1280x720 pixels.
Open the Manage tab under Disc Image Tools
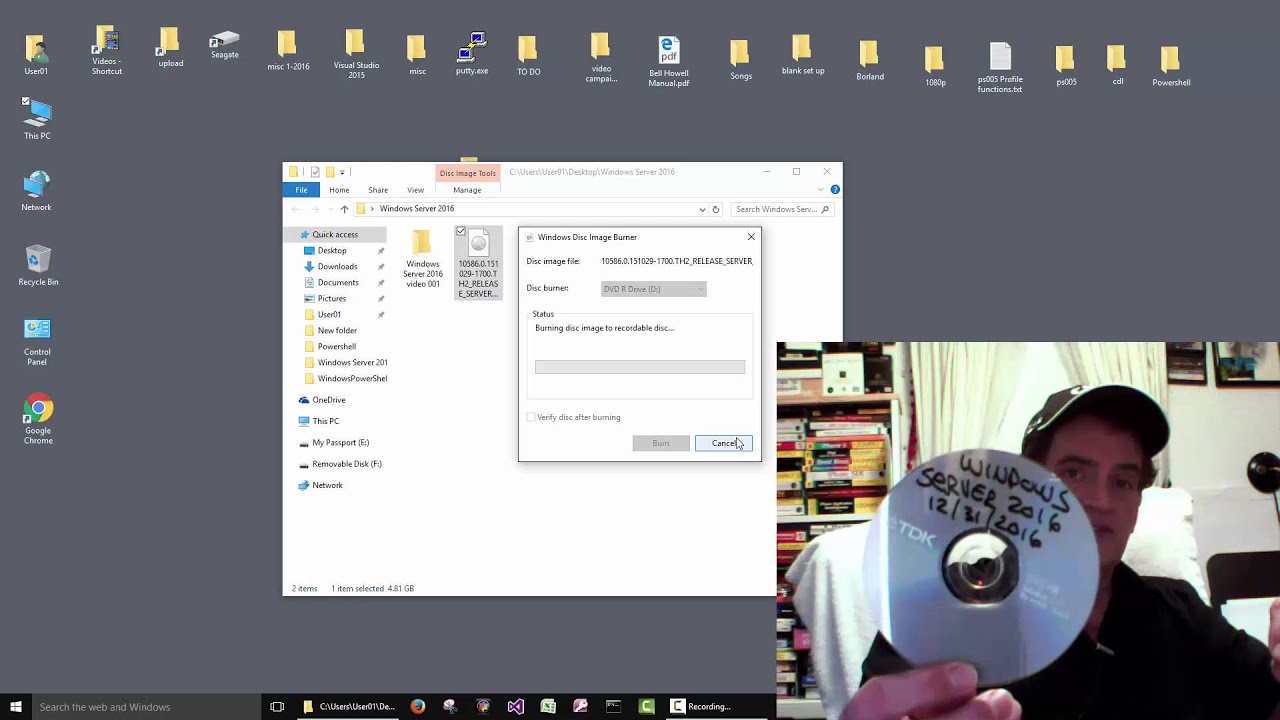467,190
